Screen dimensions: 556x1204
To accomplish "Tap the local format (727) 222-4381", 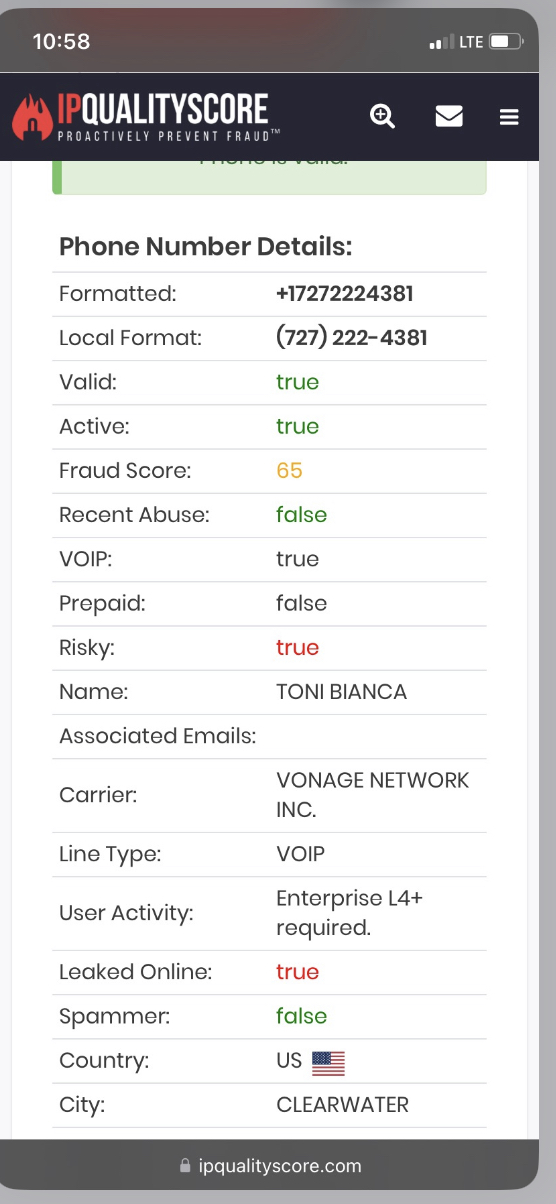I will coord(351,338).
